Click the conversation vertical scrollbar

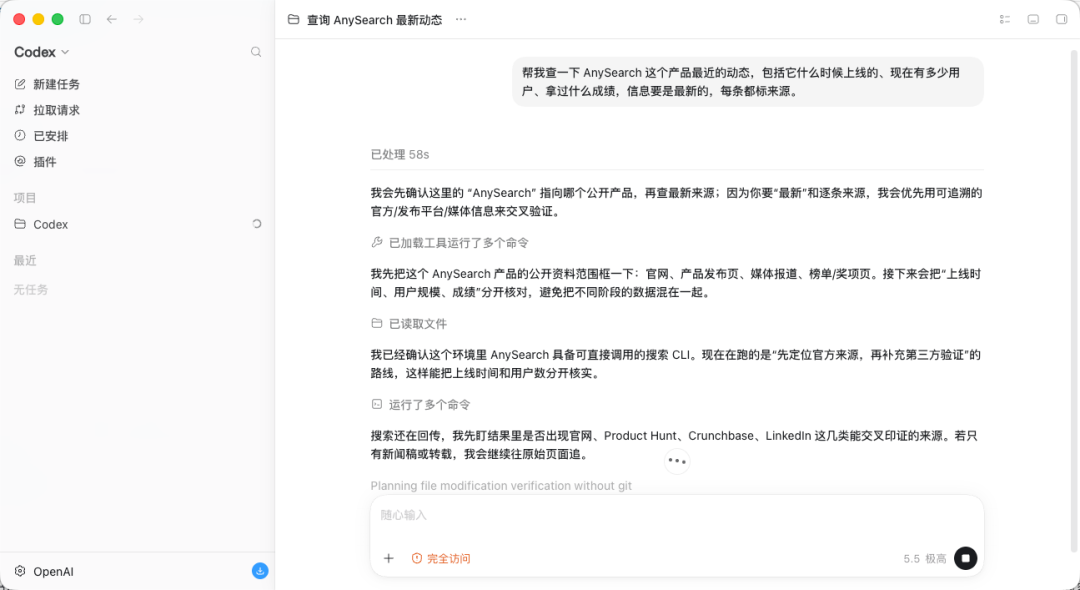coord(1074,300)
